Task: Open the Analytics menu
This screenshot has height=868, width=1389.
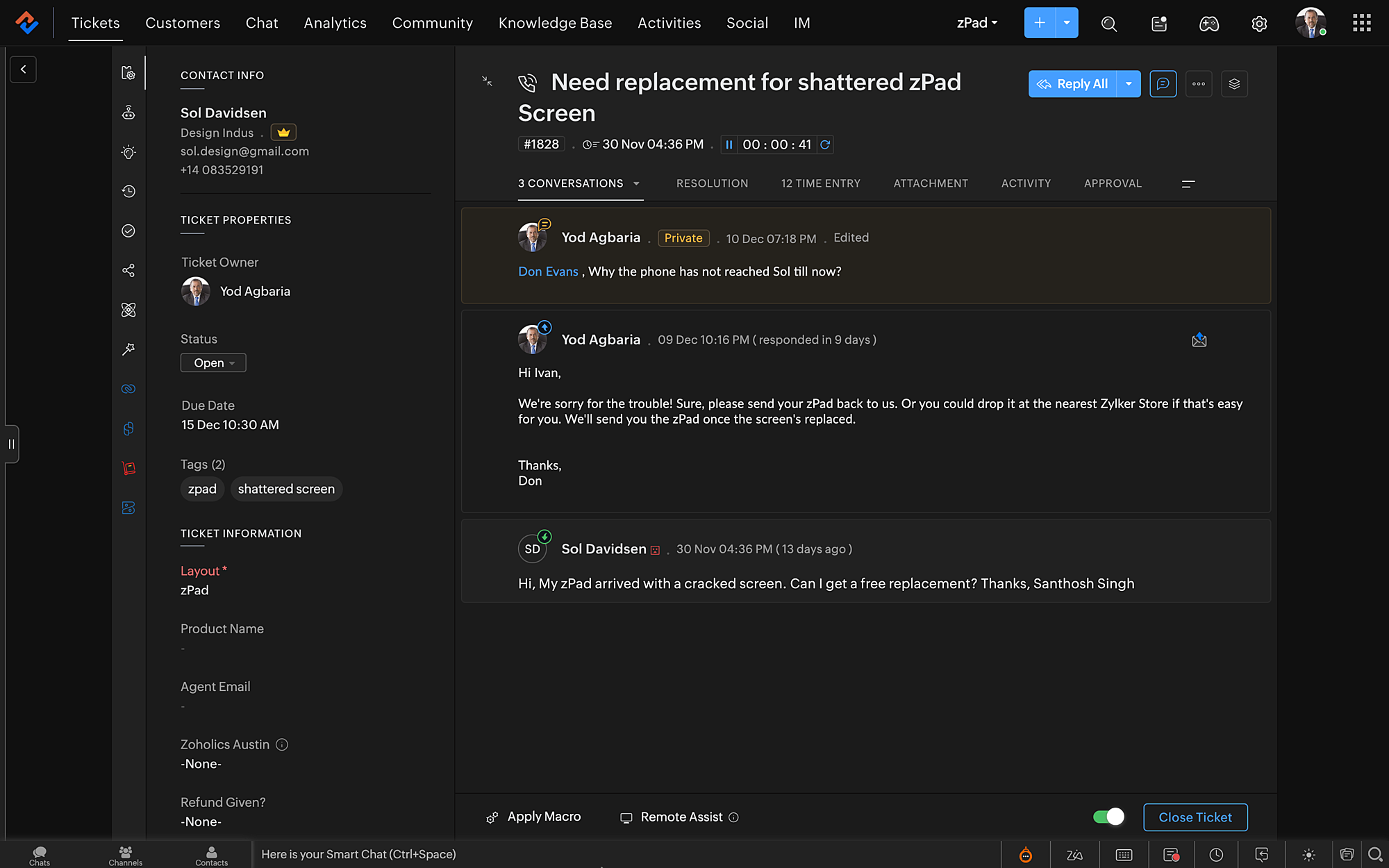Action: click(x=335, y=23)
